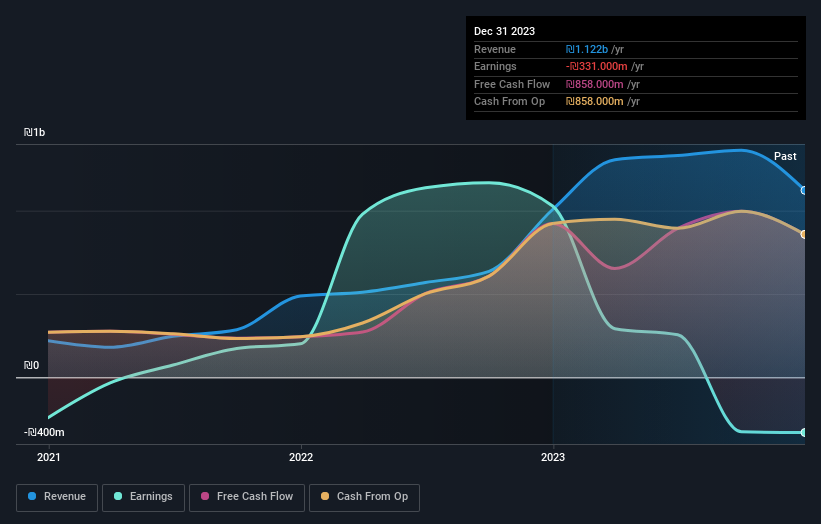821x524 pixels.
Task: Toggle the Revenue series in the legend
Action: tap(57, 497)
